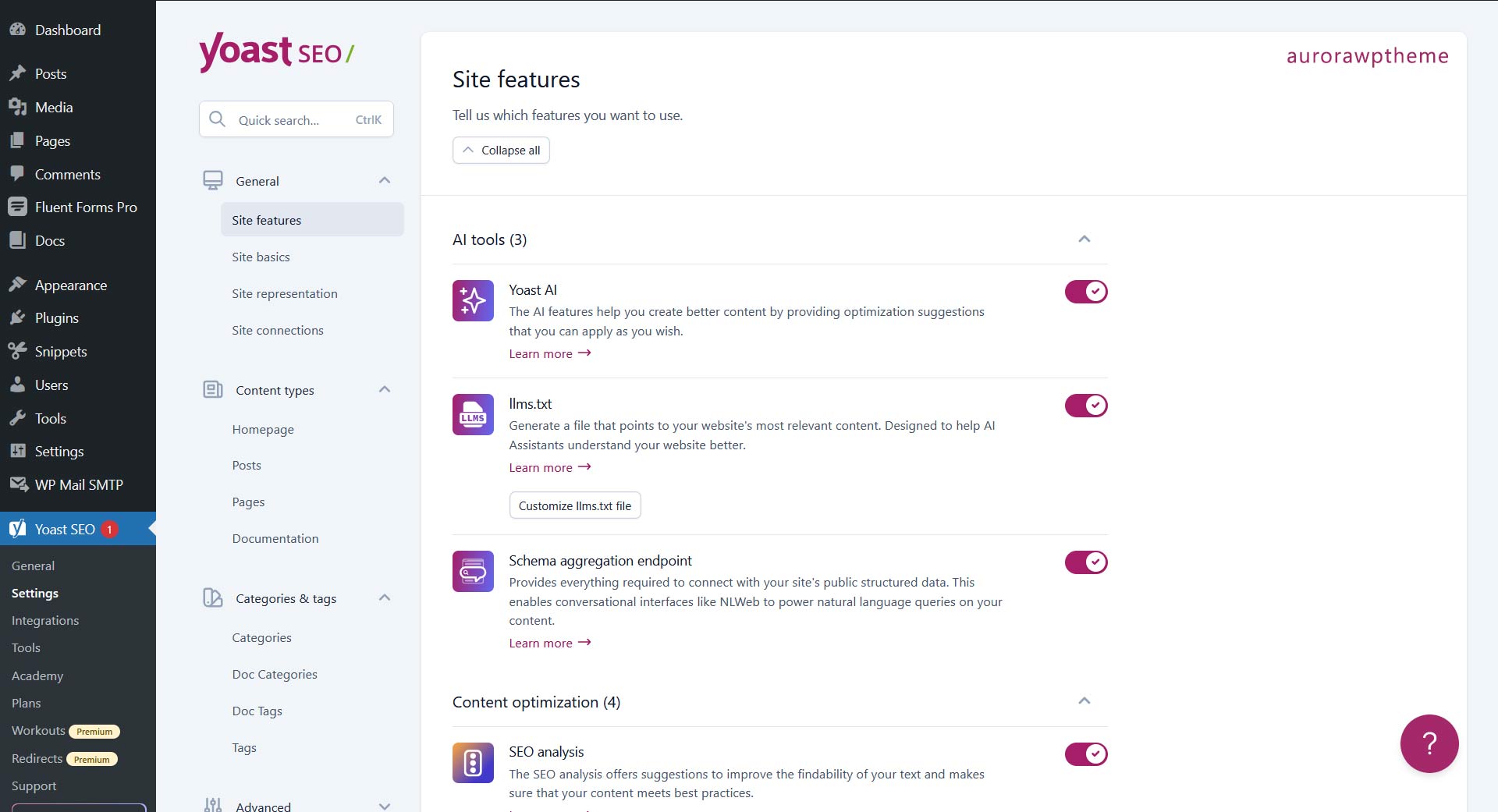1498x812 pixels.
Task: Click the llms.txt file icon
Action: click(473, 414)
